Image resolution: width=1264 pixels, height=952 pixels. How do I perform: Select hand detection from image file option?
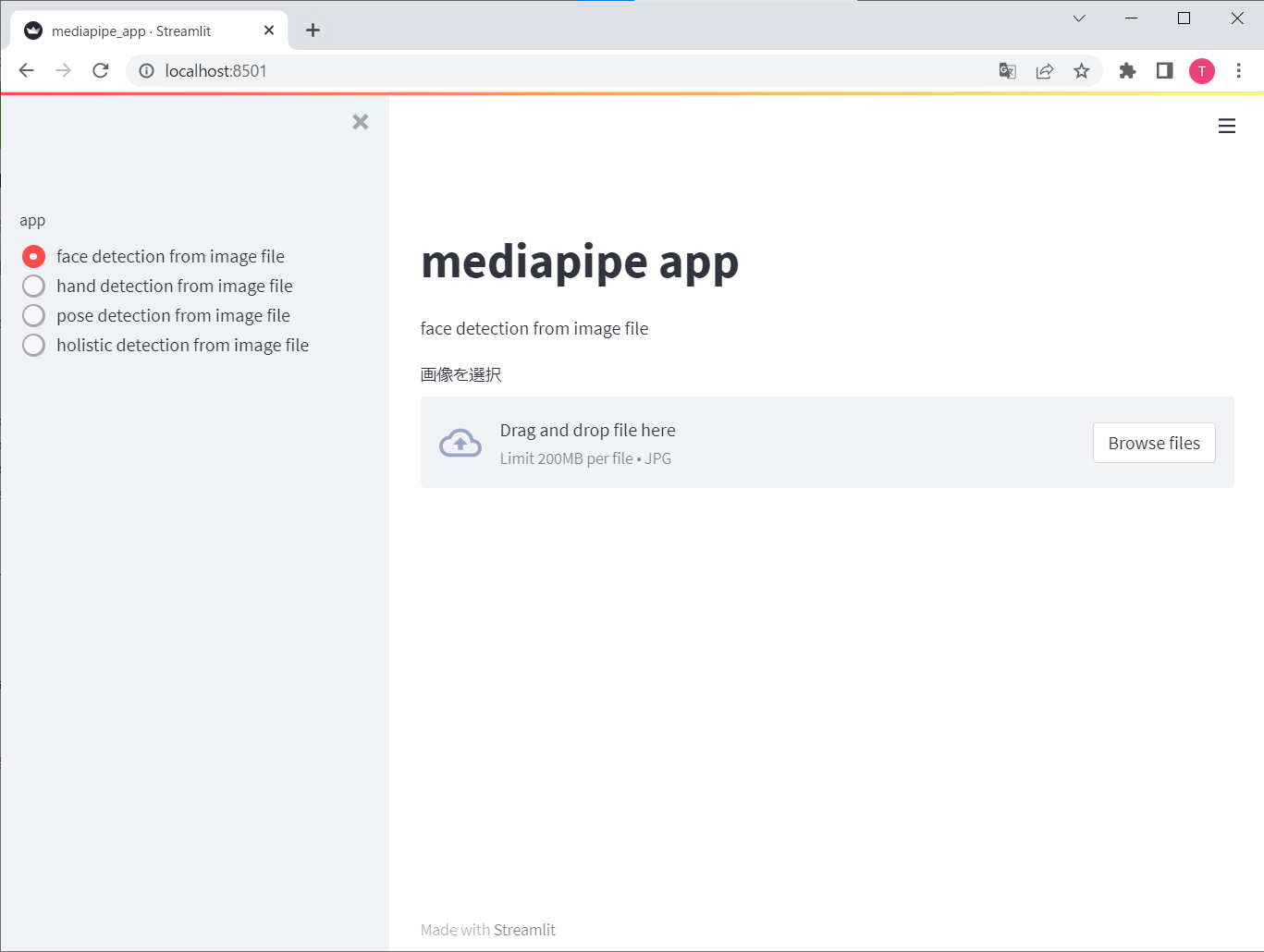[157, 286]
